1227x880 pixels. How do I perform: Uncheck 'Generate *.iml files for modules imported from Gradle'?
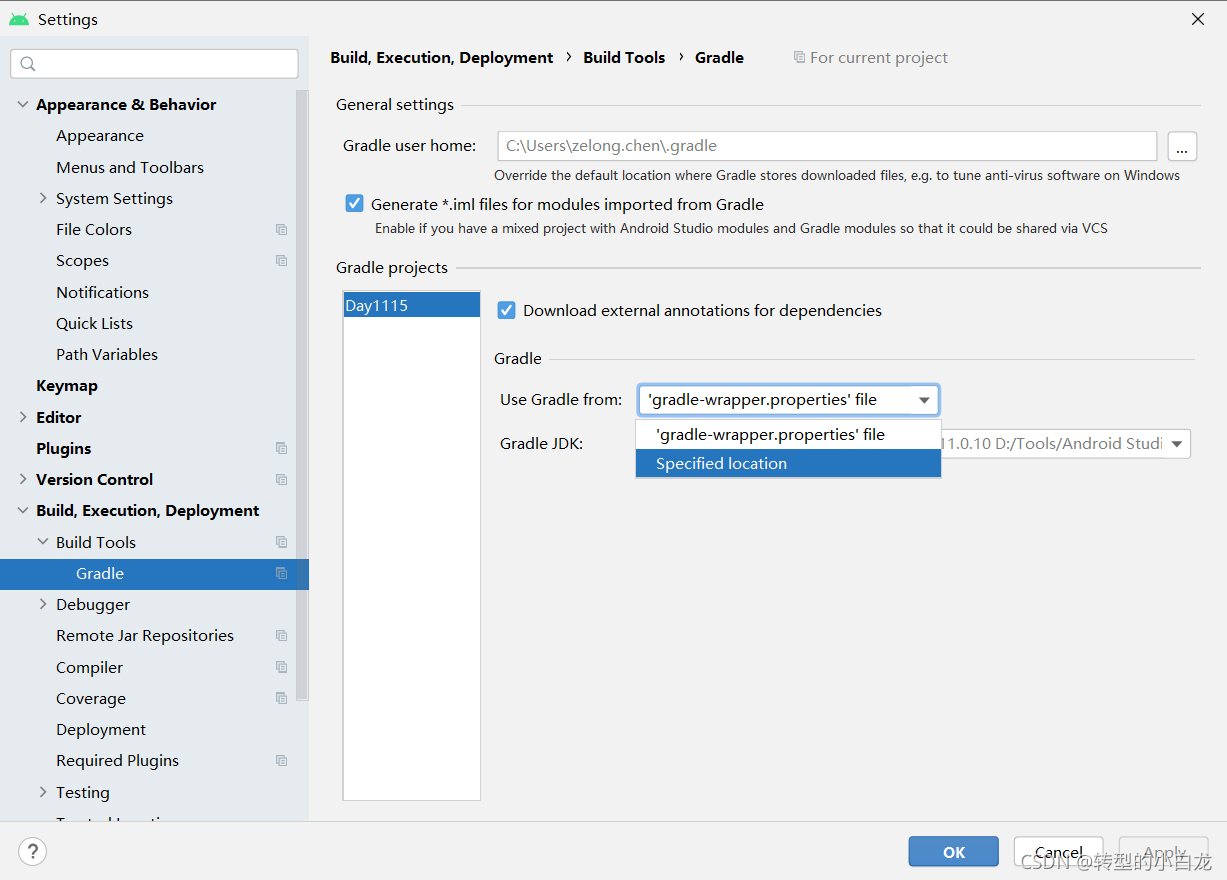(x=354, y=202)
